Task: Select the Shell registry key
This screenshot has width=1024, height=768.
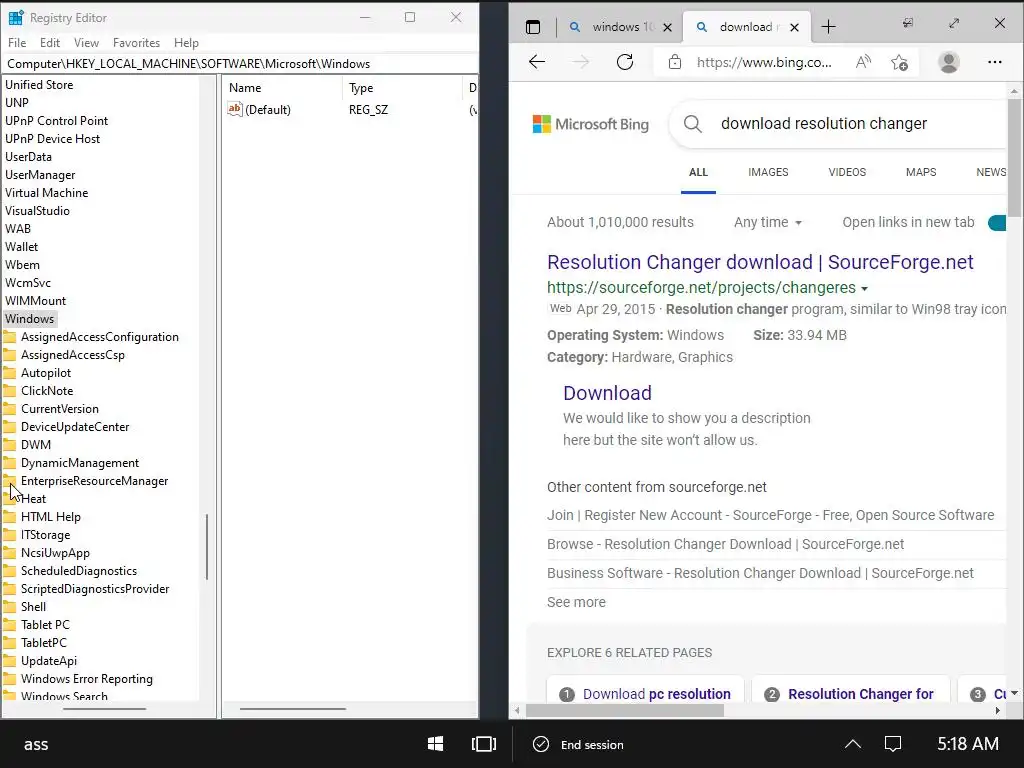Action: click(33, 607)
